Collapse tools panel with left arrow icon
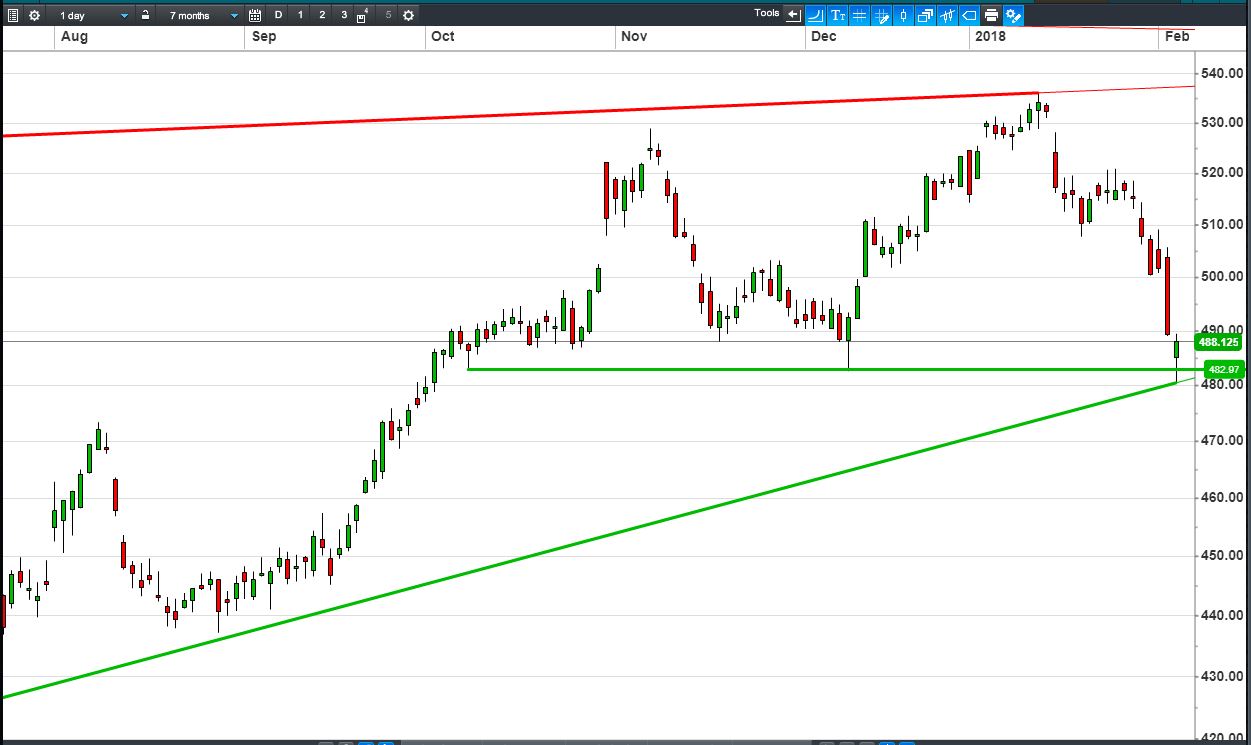Image resolution: width=1251 pixels, height=745 pixels. pyautogui.click(x=794, y=15)
